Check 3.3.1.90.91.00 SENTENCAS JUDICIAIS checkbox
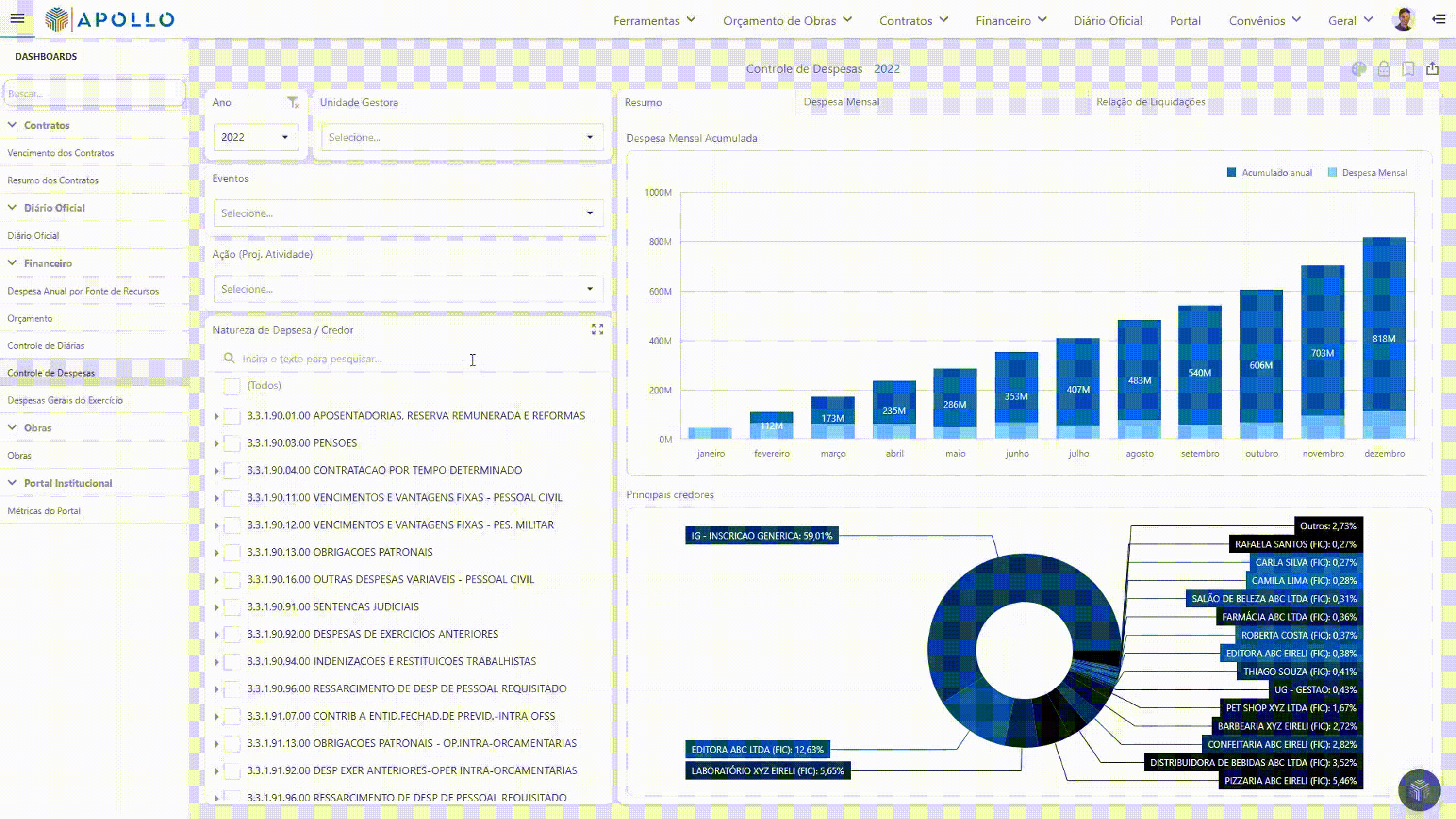 [232, 607]
